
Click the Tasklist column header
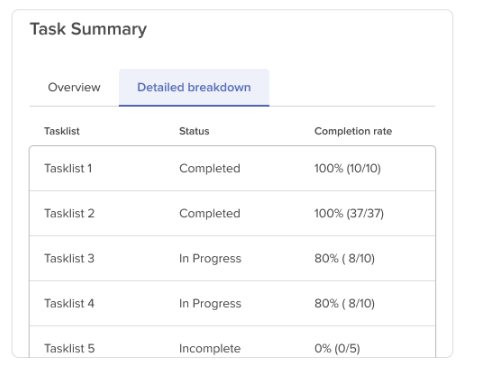(62, 131)
